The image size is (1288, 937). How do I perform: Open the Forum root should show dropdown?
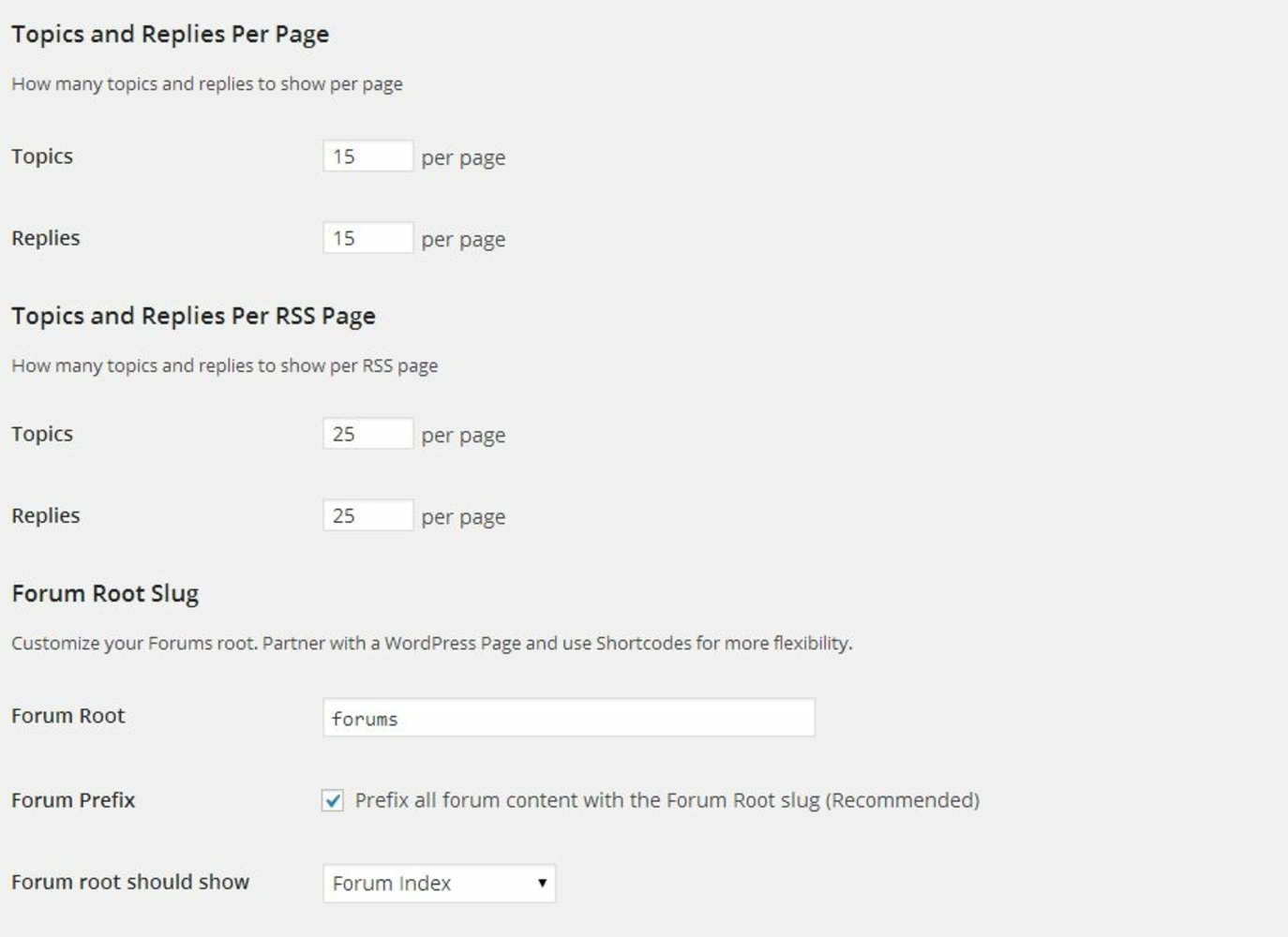point(439,884)
